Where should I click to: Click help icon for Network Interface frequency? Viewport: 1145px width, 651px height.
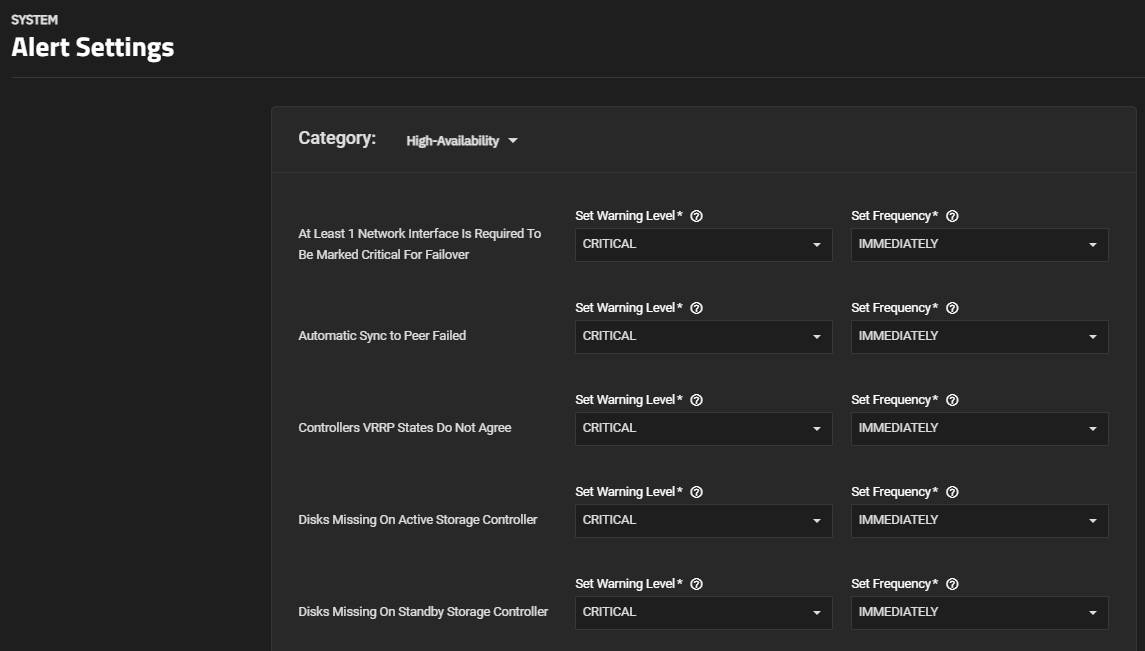coord(952,216)
